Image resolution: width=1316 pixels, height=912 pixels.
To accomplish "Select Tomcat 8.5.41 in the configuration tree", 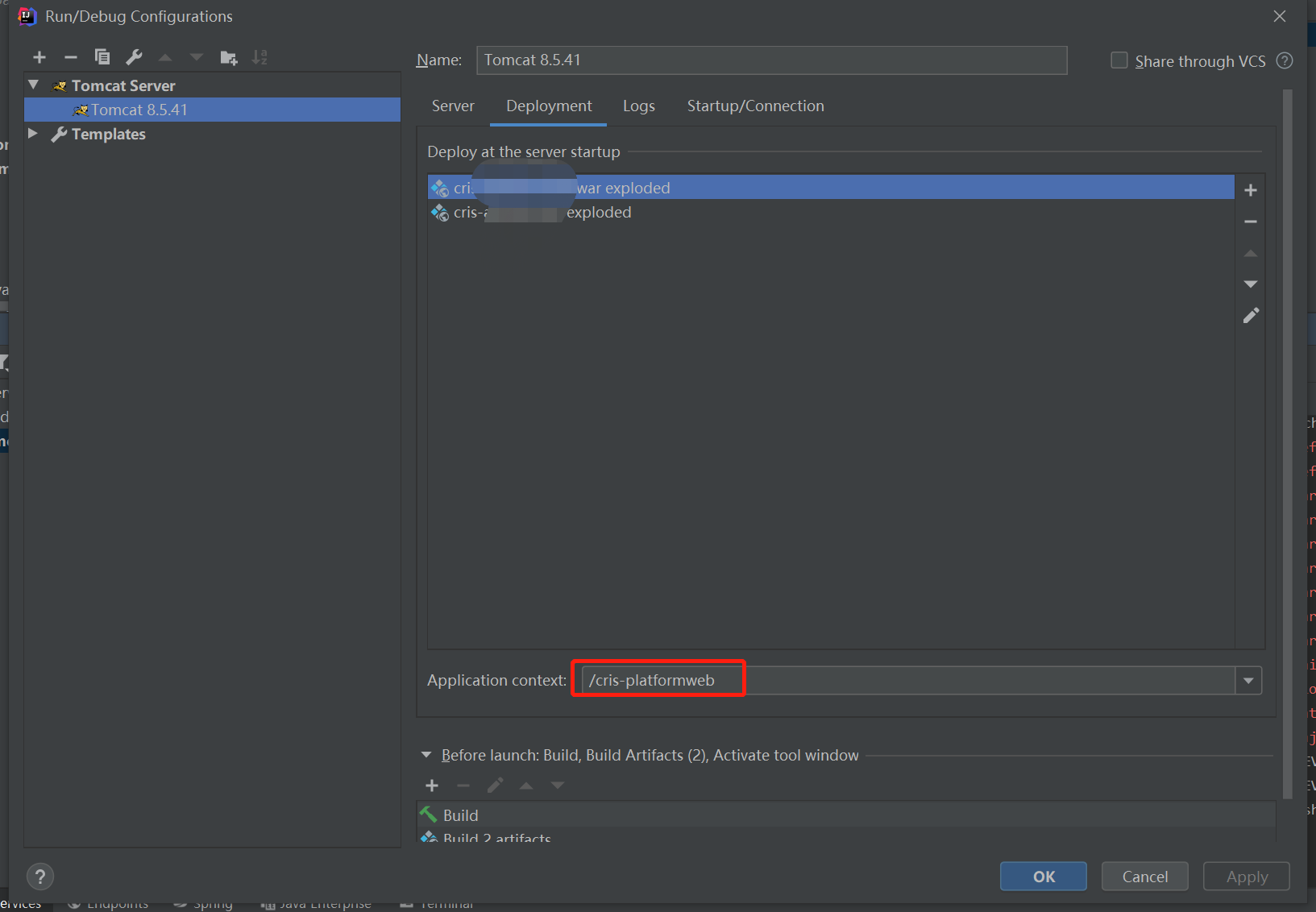I will [213, 110].
